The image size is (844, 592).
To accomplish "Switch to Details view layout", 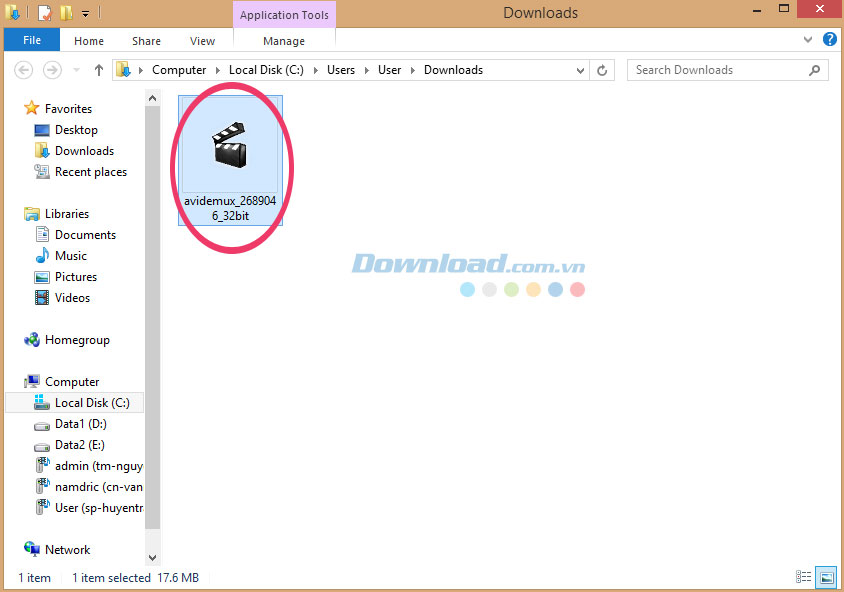I will (803, 577).
